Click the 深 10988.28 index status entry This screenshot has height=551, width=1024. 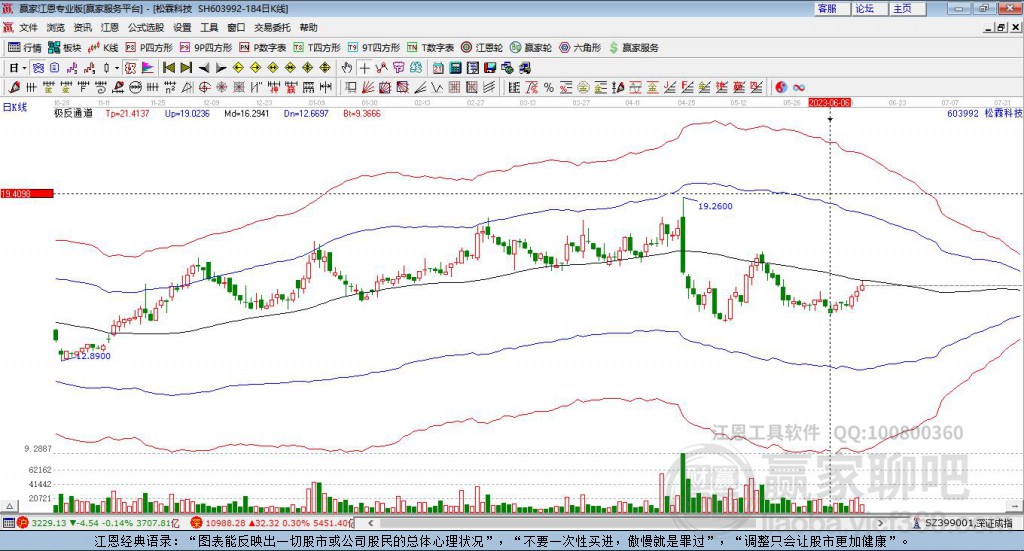[272, 523]
